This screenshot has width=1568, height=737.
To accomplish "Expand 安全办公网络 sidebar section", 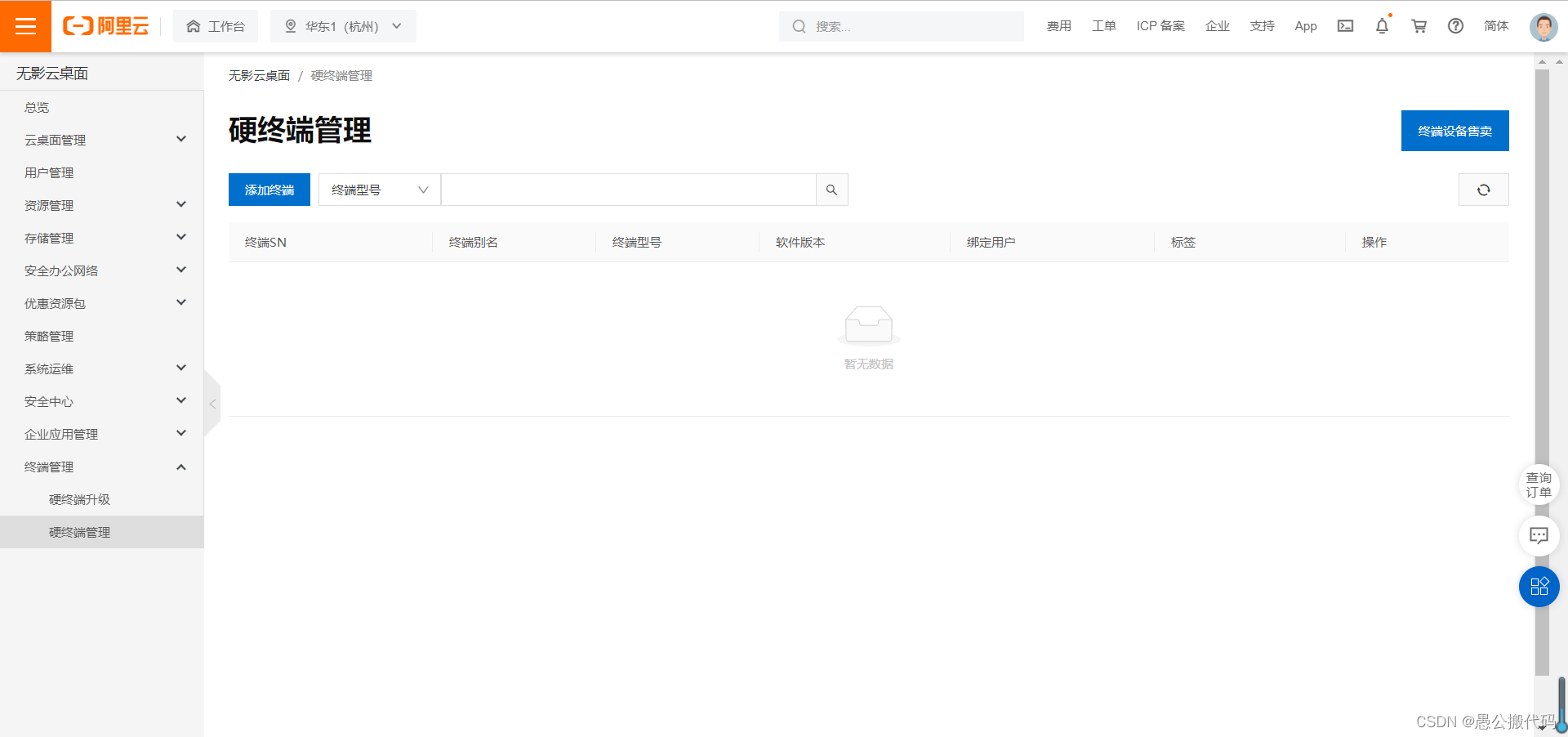I will tap(102, 270).
